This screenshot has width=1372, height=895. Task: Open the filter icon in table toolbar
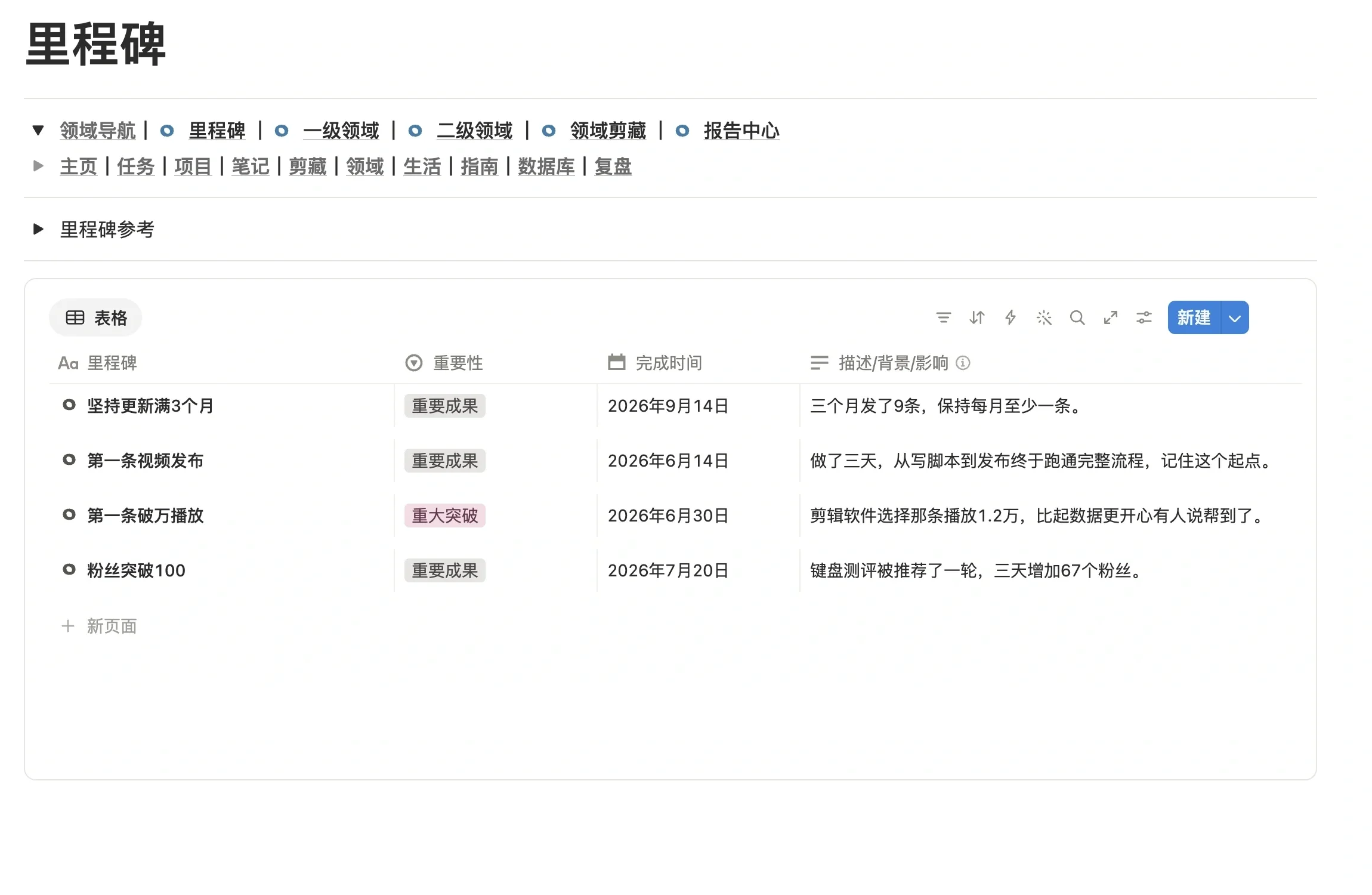(943, 317)
